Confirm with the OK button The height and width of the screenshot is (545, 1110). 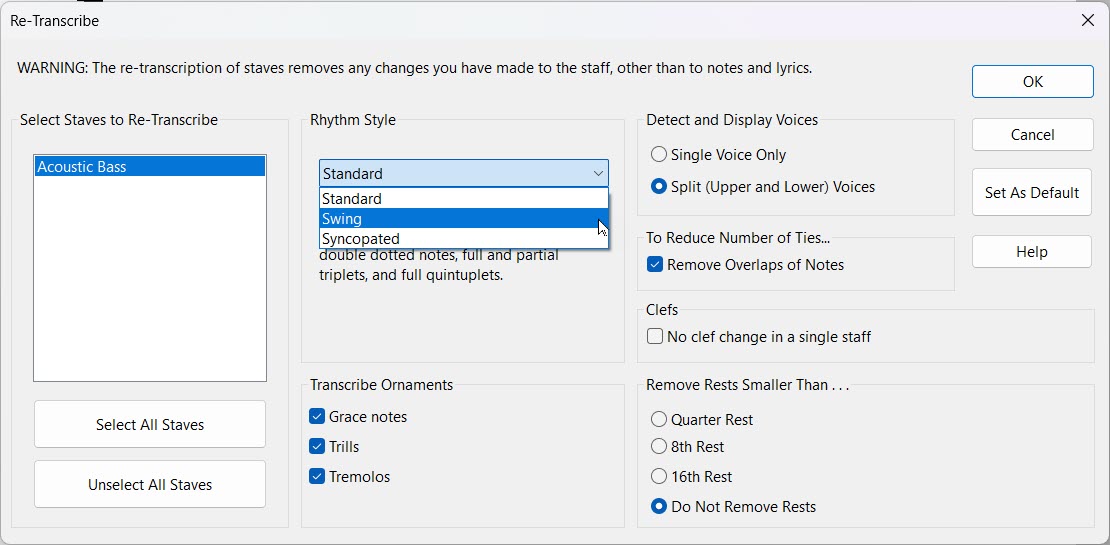tap(1032, 82)
